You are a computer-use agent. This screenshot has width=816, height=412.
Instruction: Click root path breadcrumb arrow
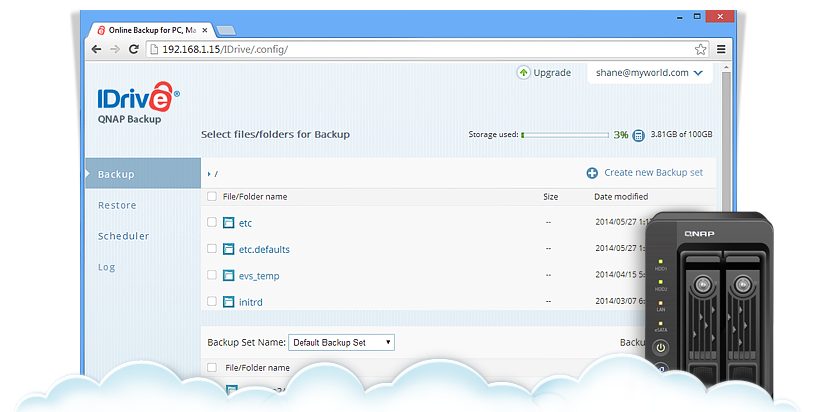click(209, 174)
